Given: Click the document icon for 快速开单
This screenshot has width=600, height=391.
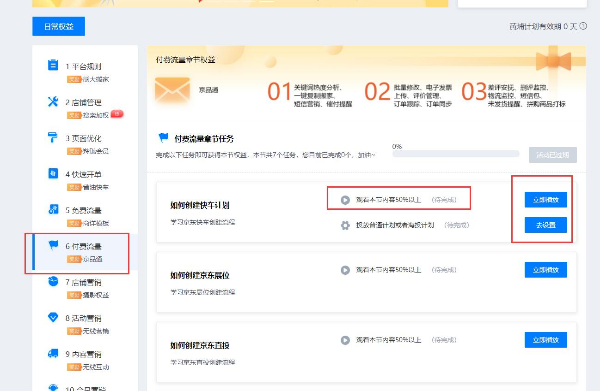Looking at the screenshot, I should tap(53, 173).
